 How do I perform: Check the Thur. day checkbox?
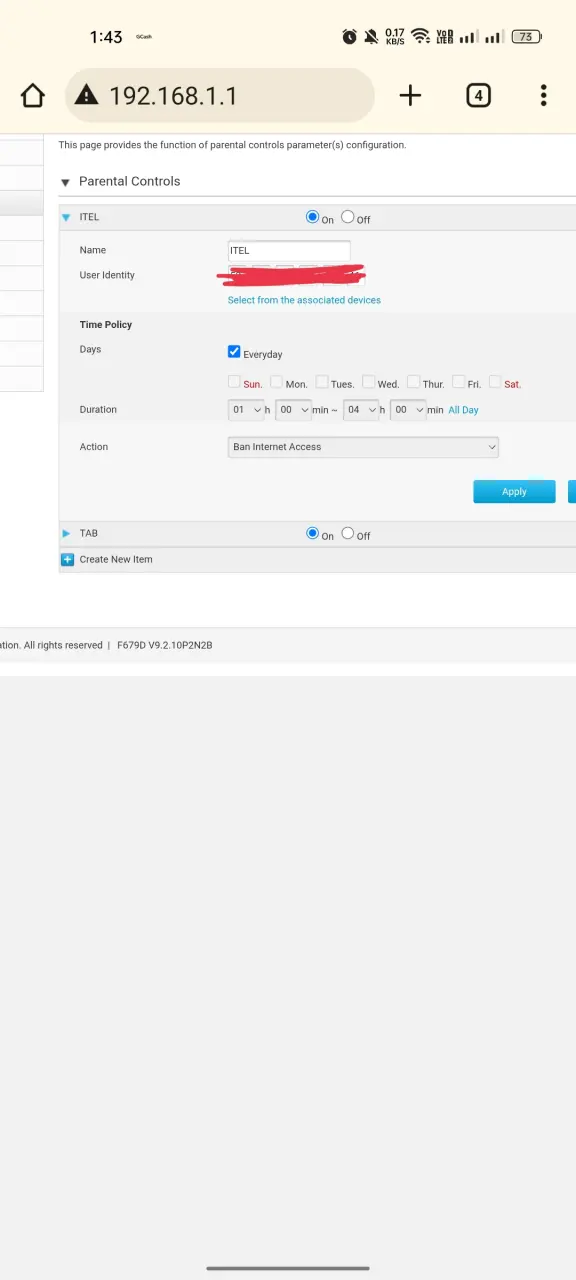[413, 382]
